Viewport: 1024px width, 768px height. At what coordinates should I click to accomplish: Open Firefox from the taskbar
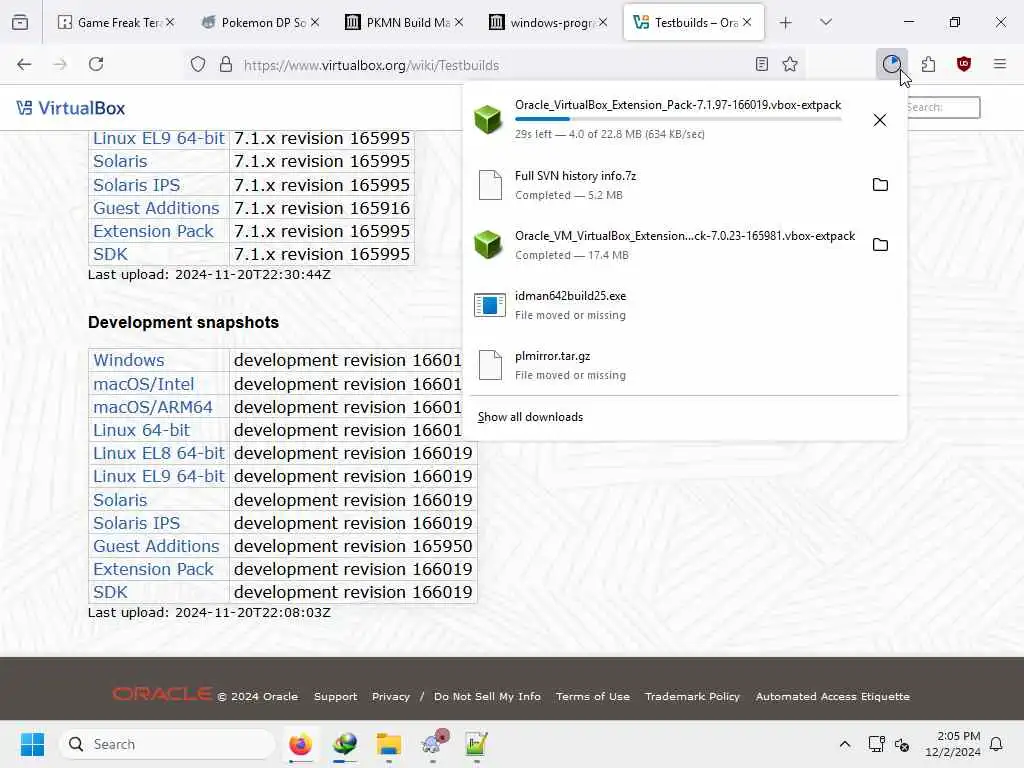point(300,744)
